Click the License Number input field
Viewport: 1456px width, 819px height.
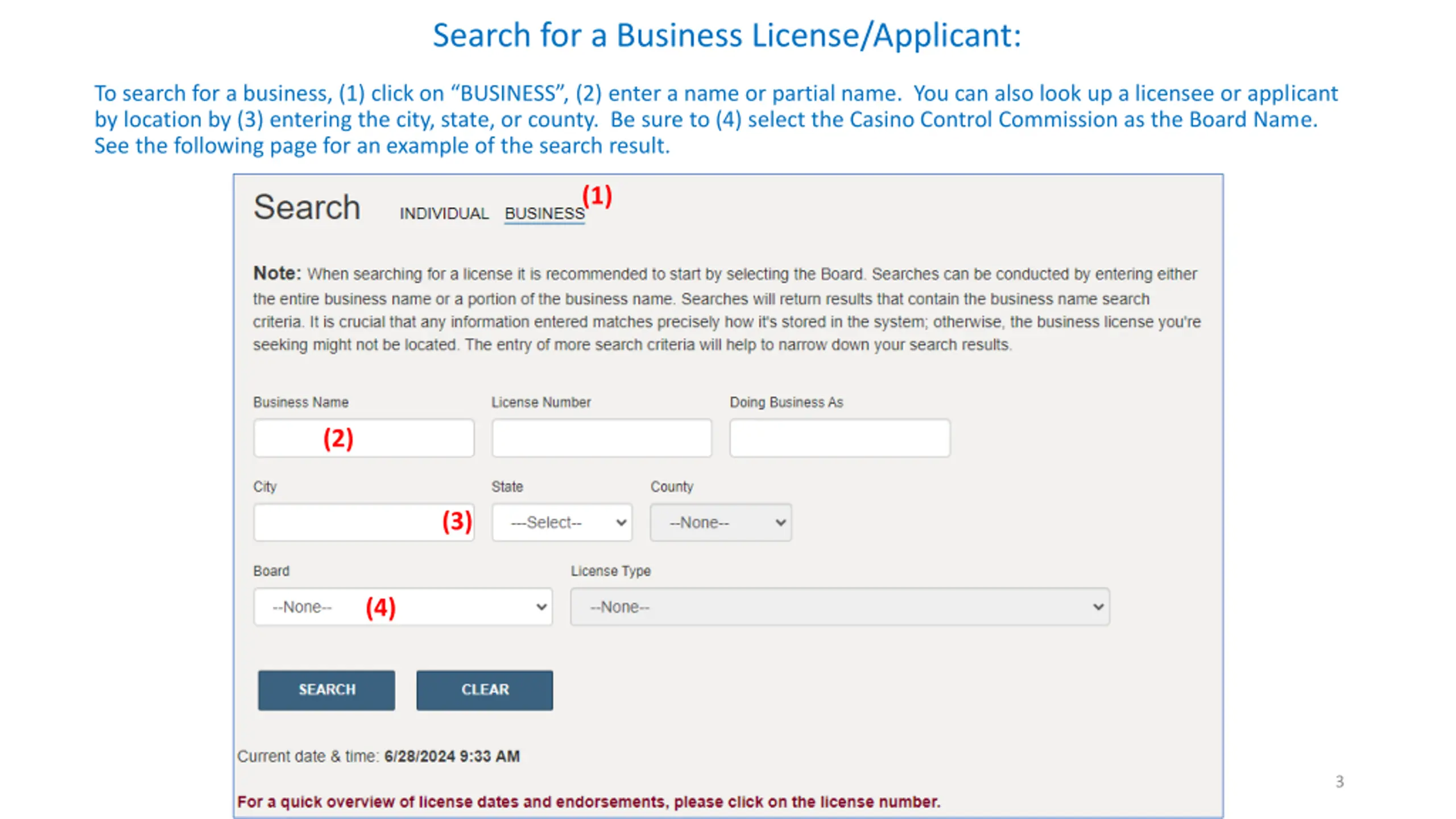coord(602,438)
